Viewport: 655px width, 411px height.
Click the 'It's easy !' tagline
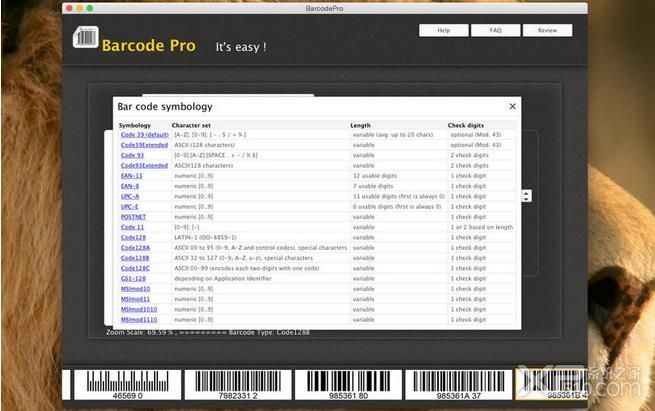pyautogui.click(x=241, y=47)
